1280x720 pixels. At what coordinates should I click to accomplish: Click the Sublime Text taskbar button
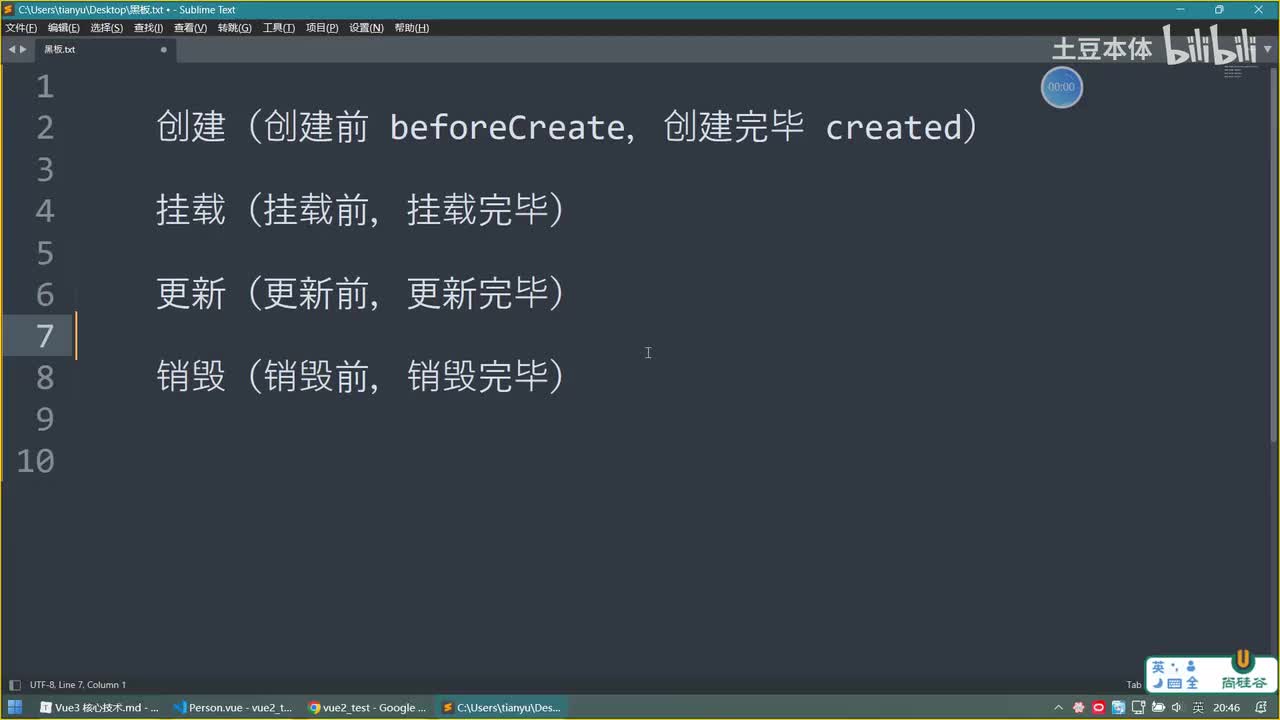(x=501, y=707)
